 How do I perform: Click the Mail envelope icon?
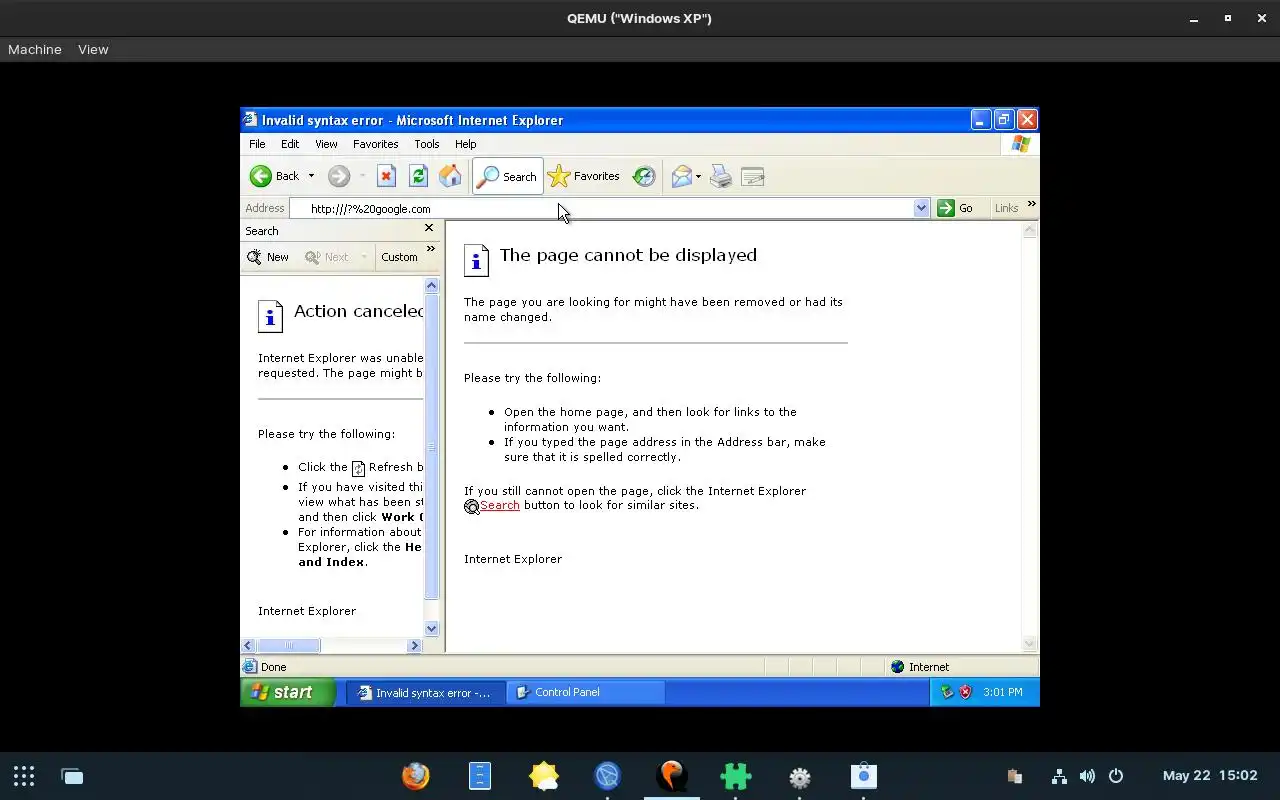(x=682, y=176)
